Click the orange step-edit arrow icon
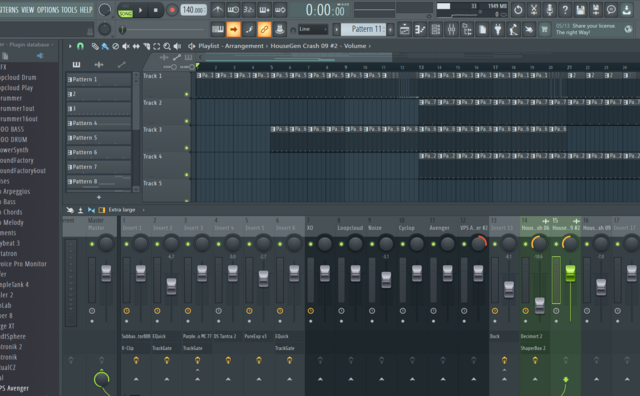Screen dimensions: 640x396 point(233,29)
